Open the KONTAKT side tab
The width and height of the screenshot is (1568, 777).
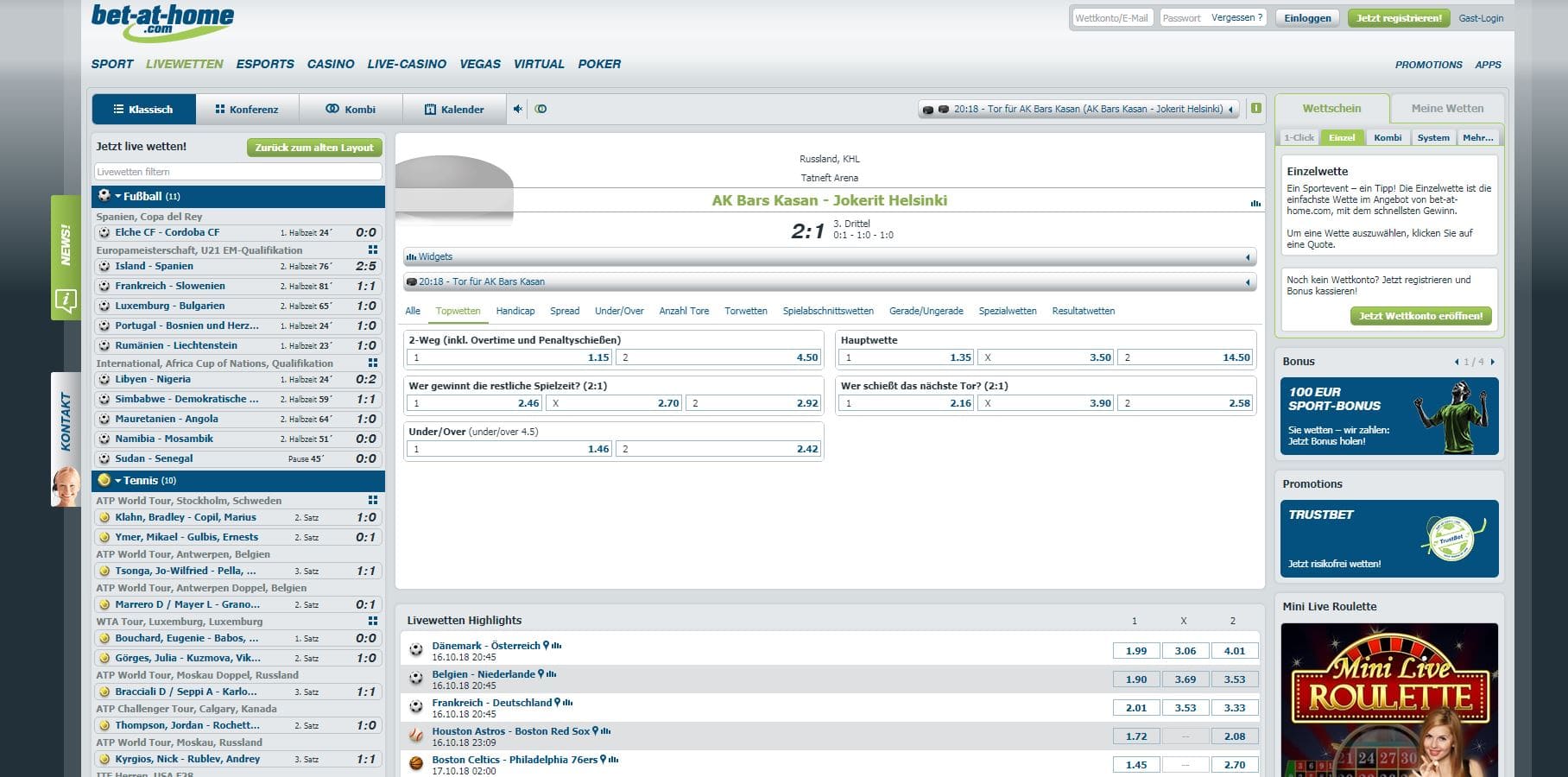tap(66, 439)
